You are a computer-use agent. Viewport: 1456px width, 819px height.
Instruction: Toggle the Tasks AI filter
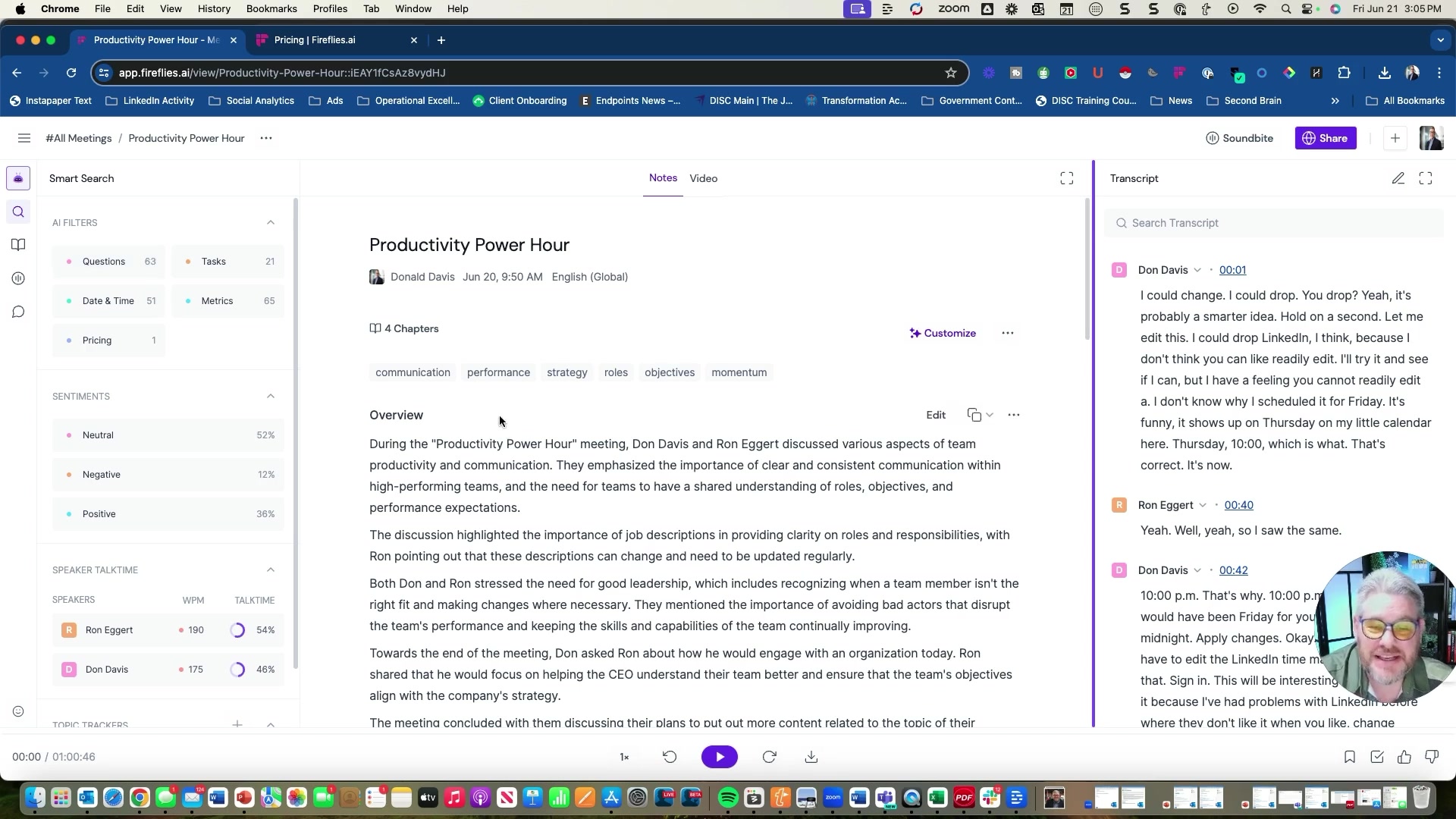pyautogui.click(x=227, y=262)
